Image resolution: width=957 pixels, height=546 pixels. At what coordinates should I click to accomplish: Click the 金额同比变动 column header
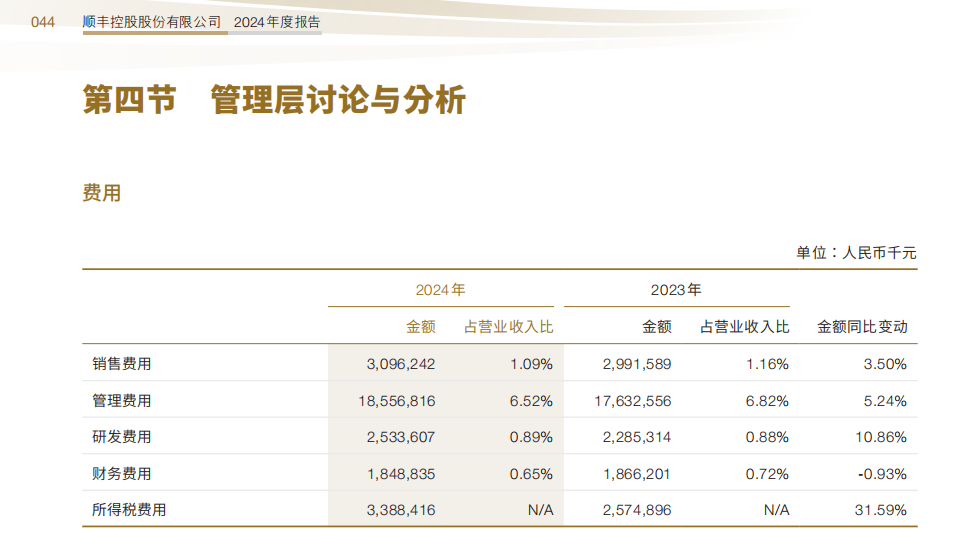pos(862,327)
